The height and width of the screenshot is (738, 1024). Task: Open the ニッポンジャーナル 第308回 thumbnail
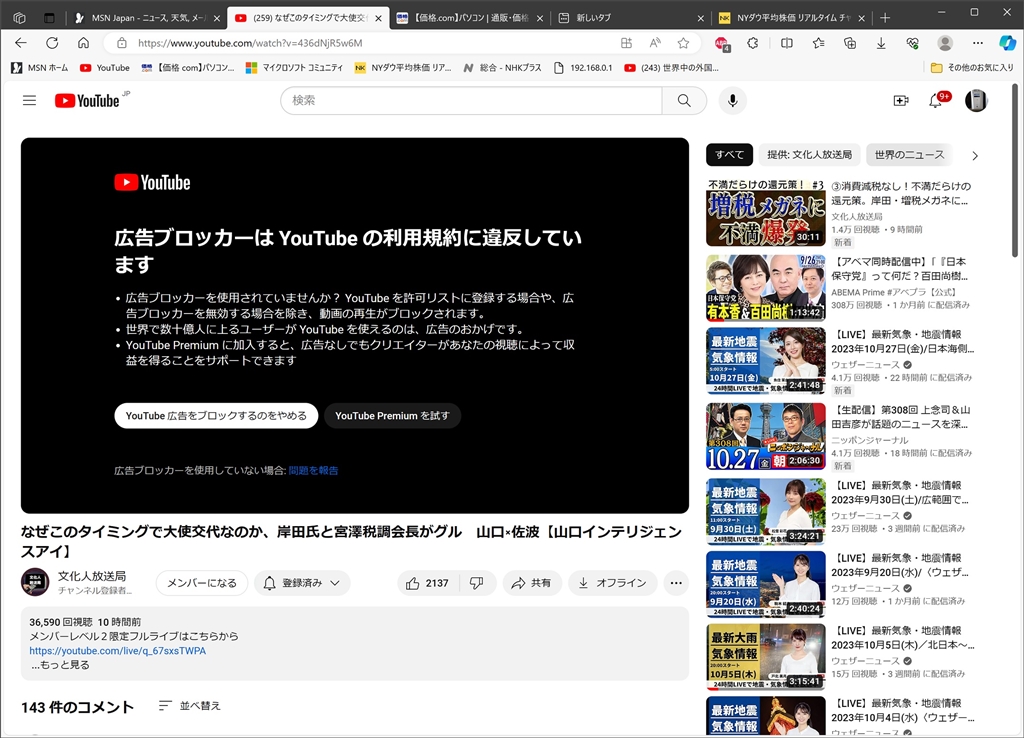click(765, 436)
